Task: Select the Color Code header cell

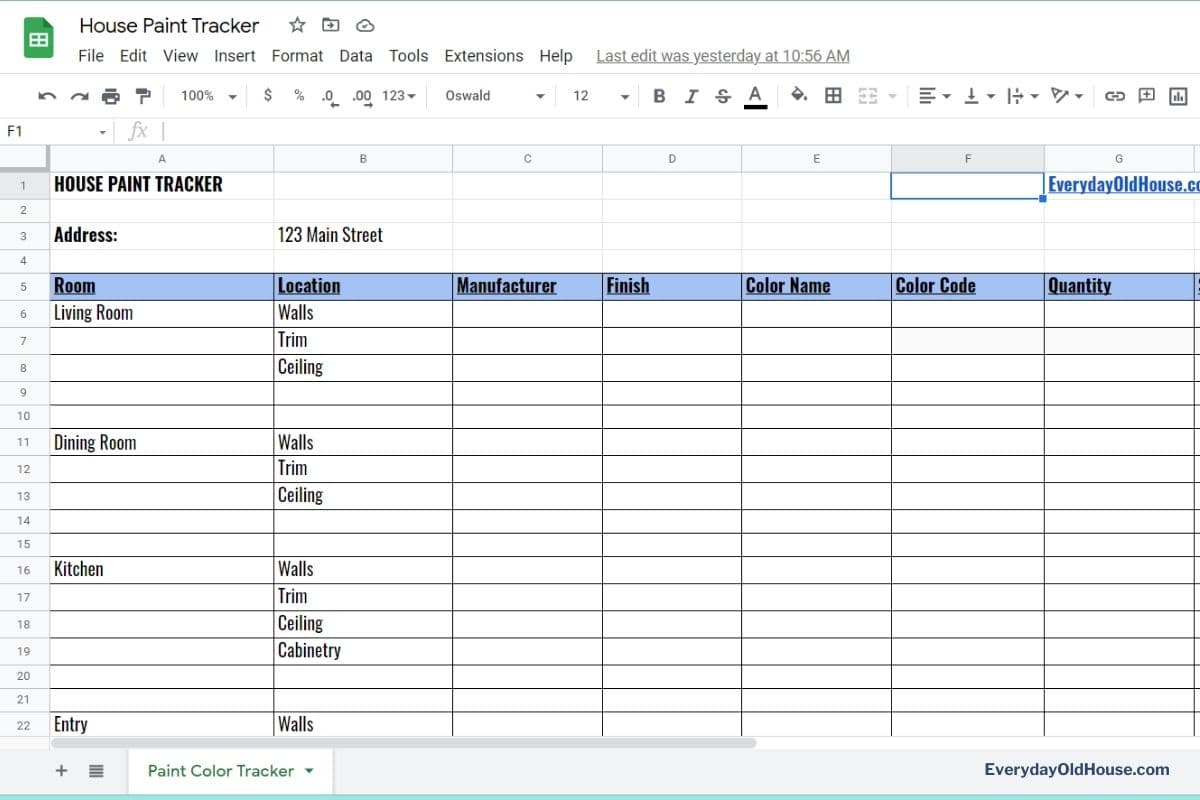Action: [967, 286]
